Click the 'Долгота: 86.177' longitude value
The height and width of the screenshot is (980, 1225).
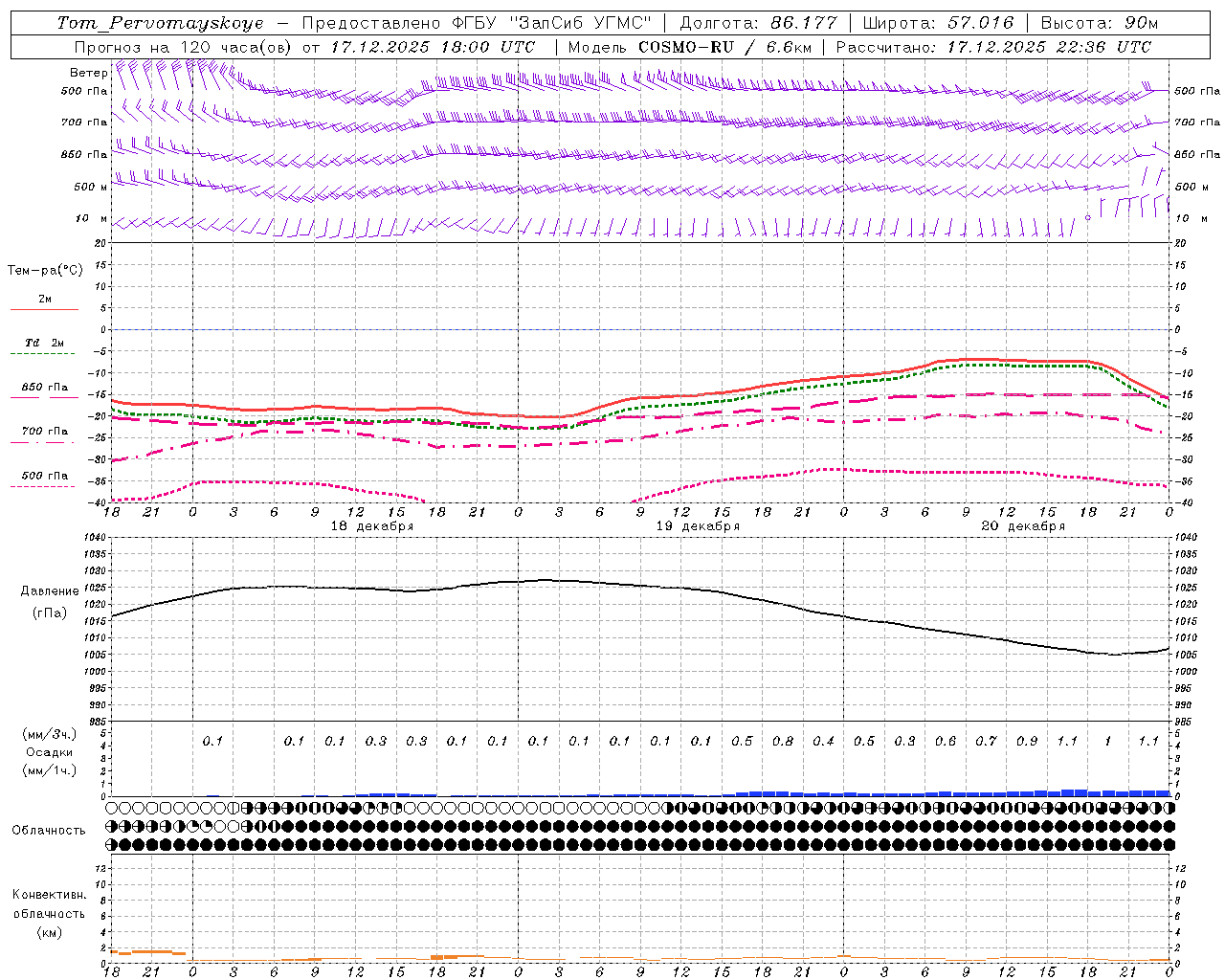pyautogui.click(x=758, y=23)
